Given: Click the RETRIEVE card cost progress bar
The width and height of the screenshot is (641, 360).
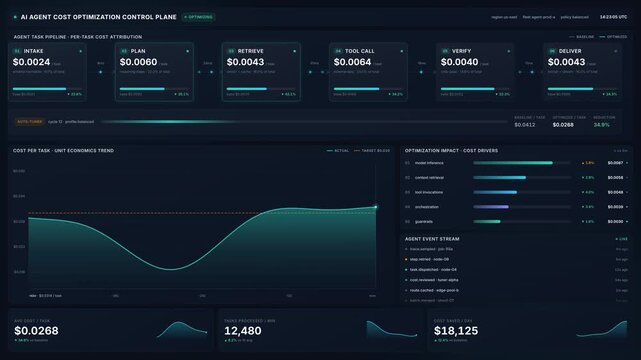Looking at the screenshot, I should pos(261,89).
